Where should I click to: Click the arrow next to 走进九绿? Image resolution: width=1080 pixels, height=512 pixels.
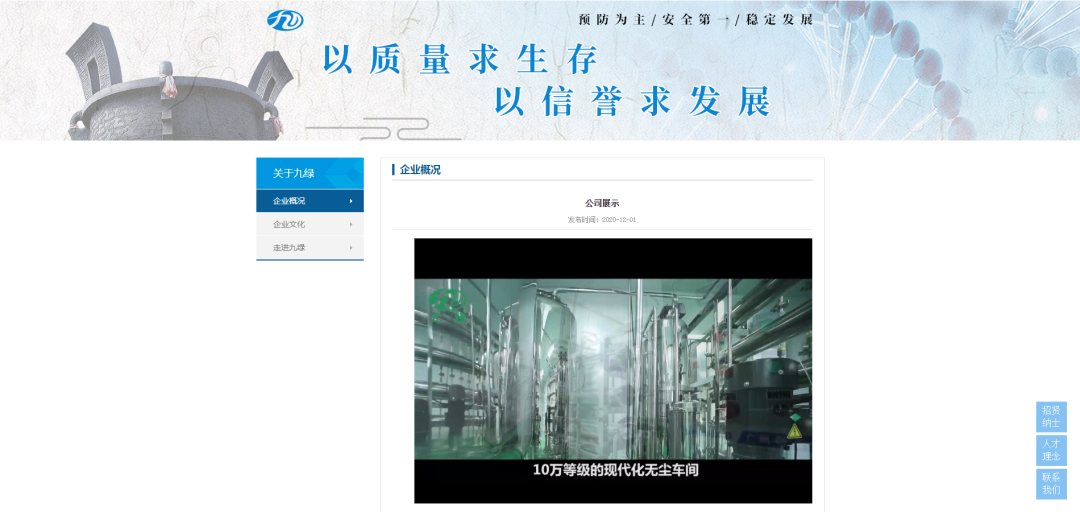(x=351, y=247)
